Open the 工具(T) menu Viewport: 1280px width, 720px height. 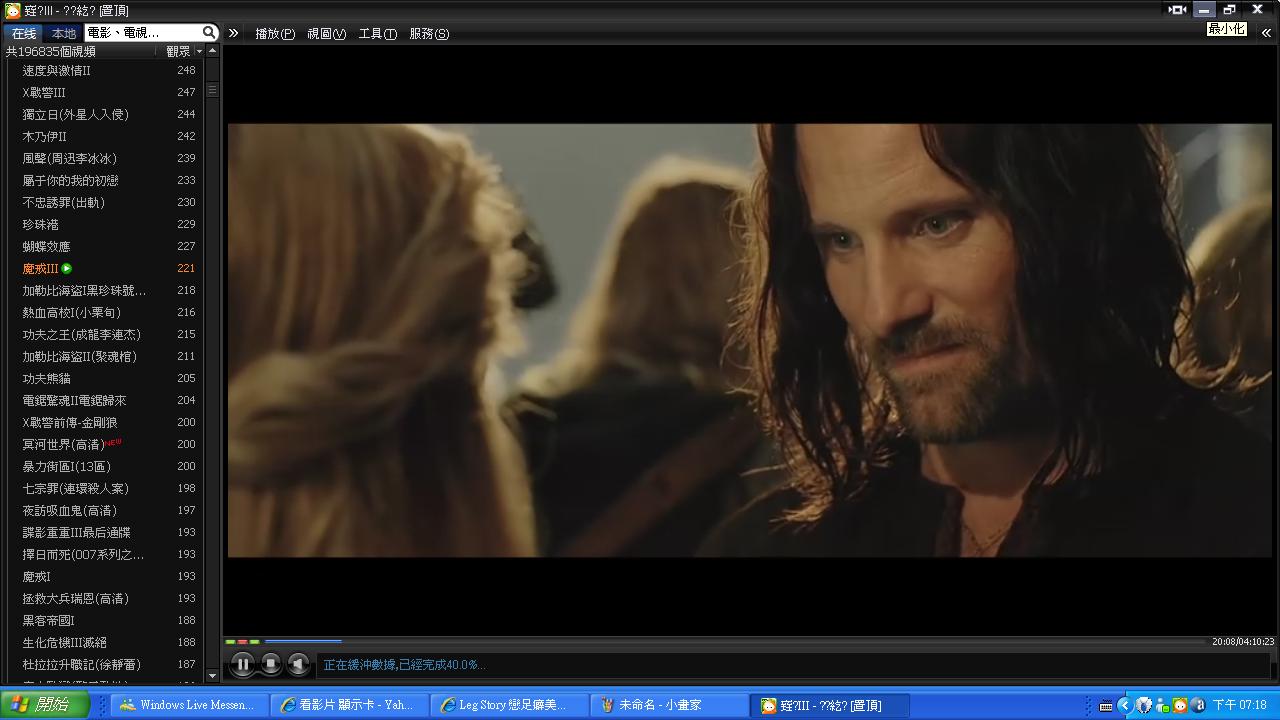click(x=377, y=33)
